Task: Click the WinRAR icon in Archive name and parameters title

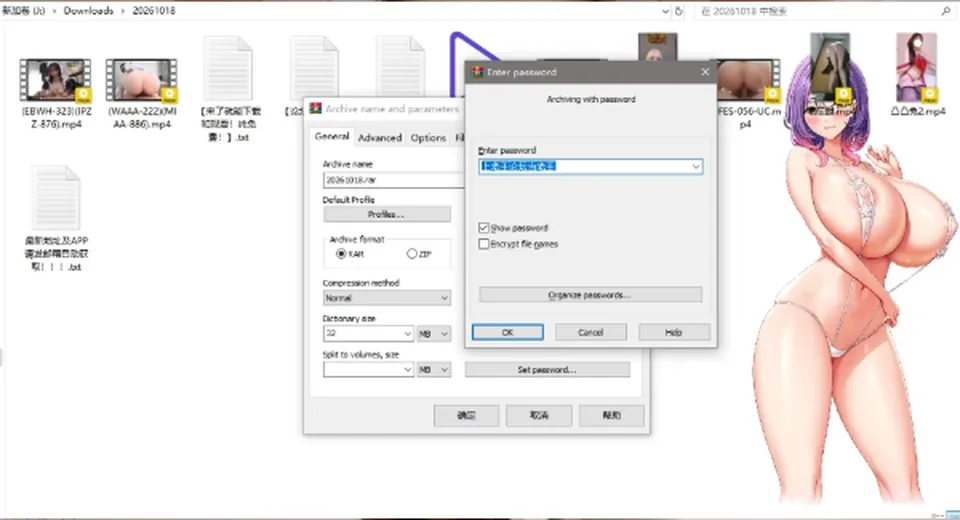Action: pyautogui.click(x=315, y=109)
